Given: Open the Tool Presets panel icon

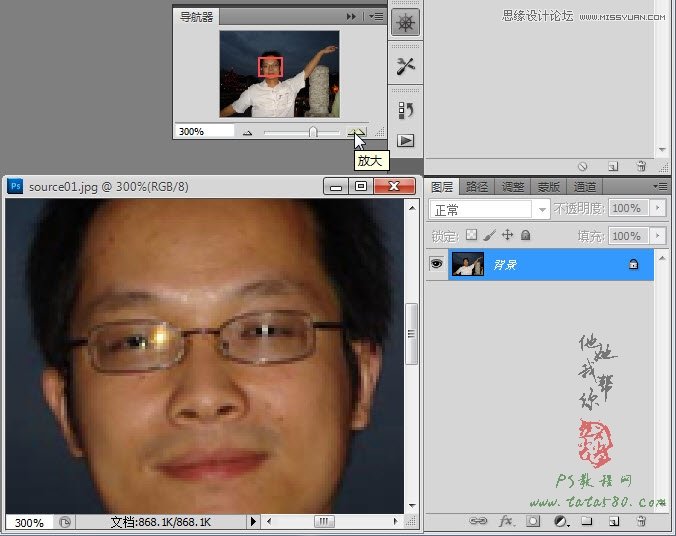Looking at the screenshot, I should pos(405,66).
